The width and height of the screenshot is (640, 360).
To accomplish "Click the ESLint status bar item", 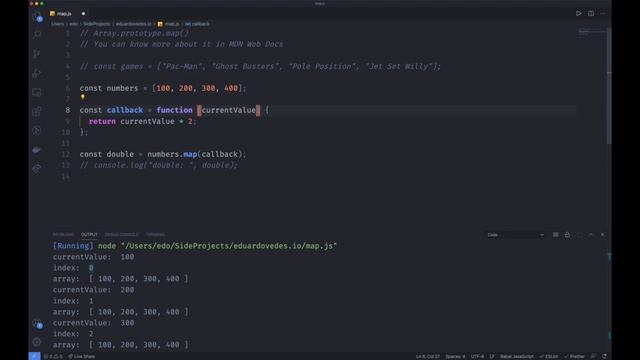I will [x=549, y=356].
